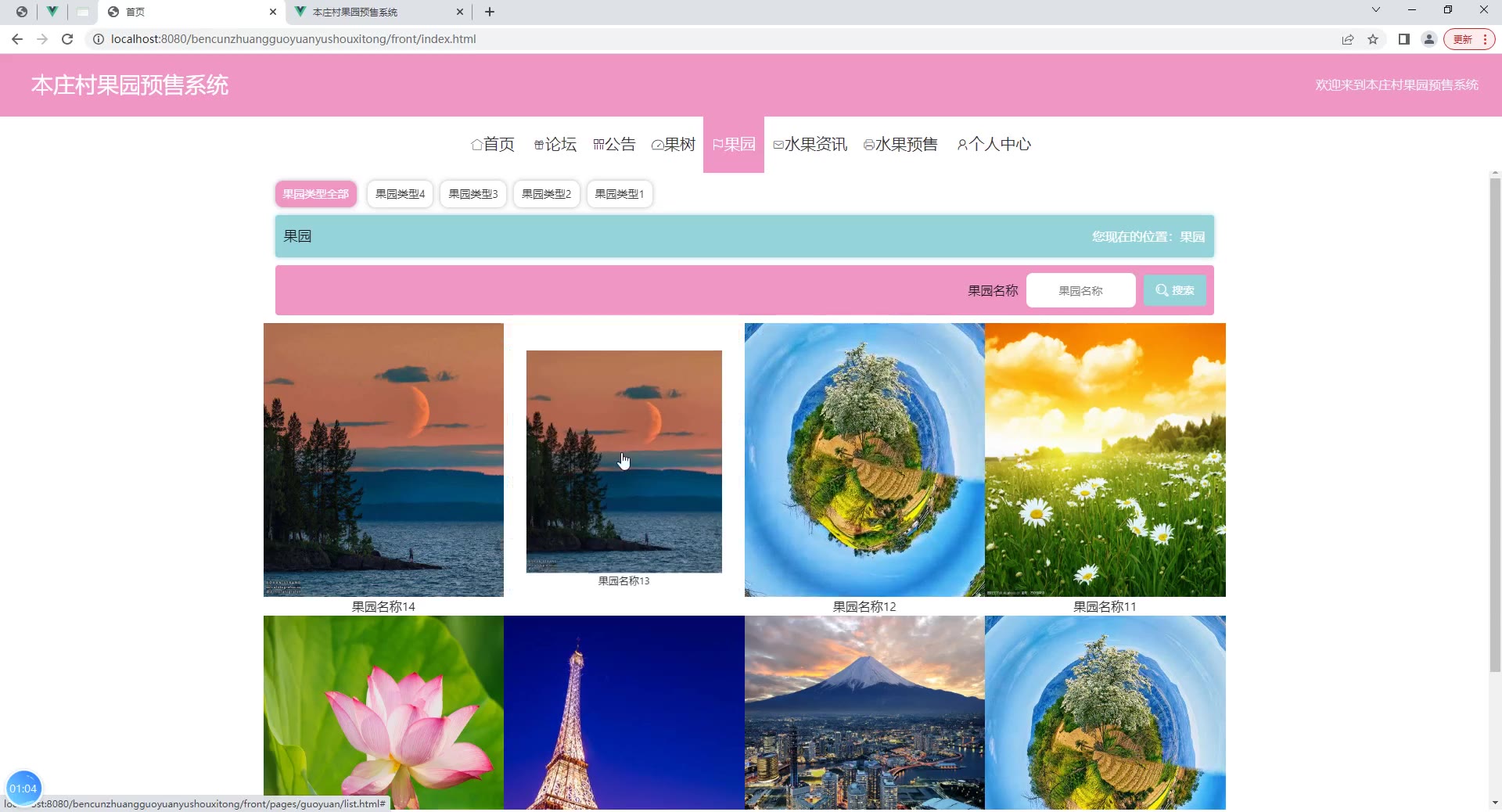Reload the current page
1502x812 pixels.
click(67, 39)
